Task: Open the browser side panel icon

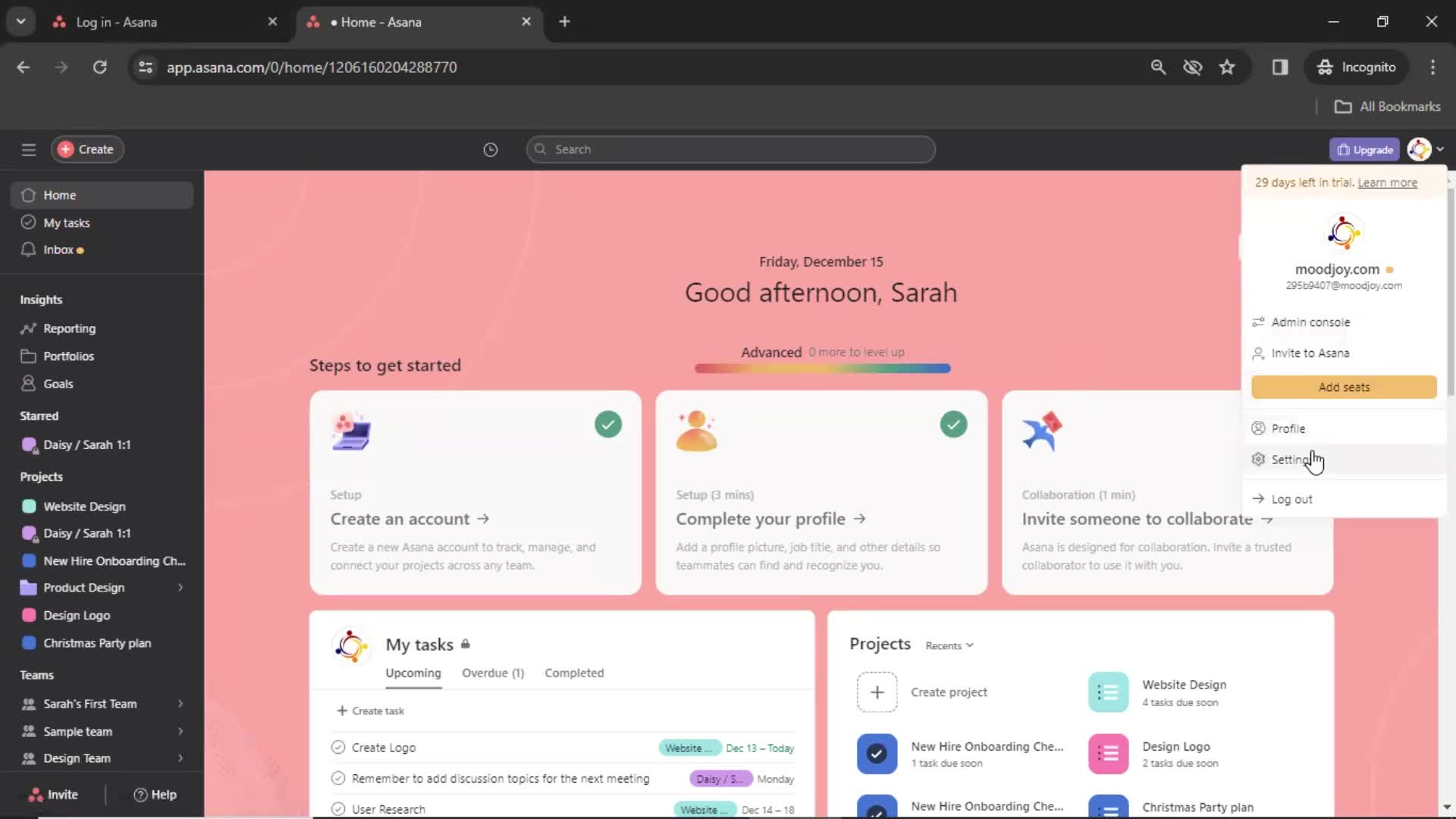Action: click(1280, 67)
